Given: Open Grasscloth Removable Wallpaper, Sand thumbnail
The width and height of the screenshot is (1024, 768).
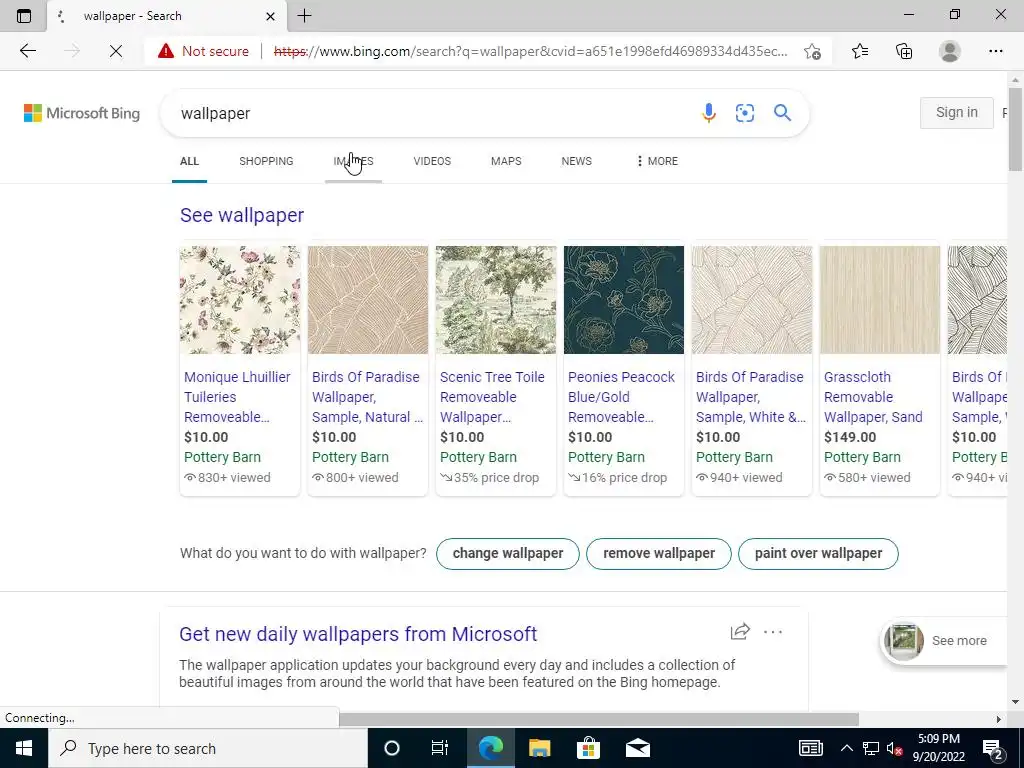Looking at the screenshot, I should 880,300.
